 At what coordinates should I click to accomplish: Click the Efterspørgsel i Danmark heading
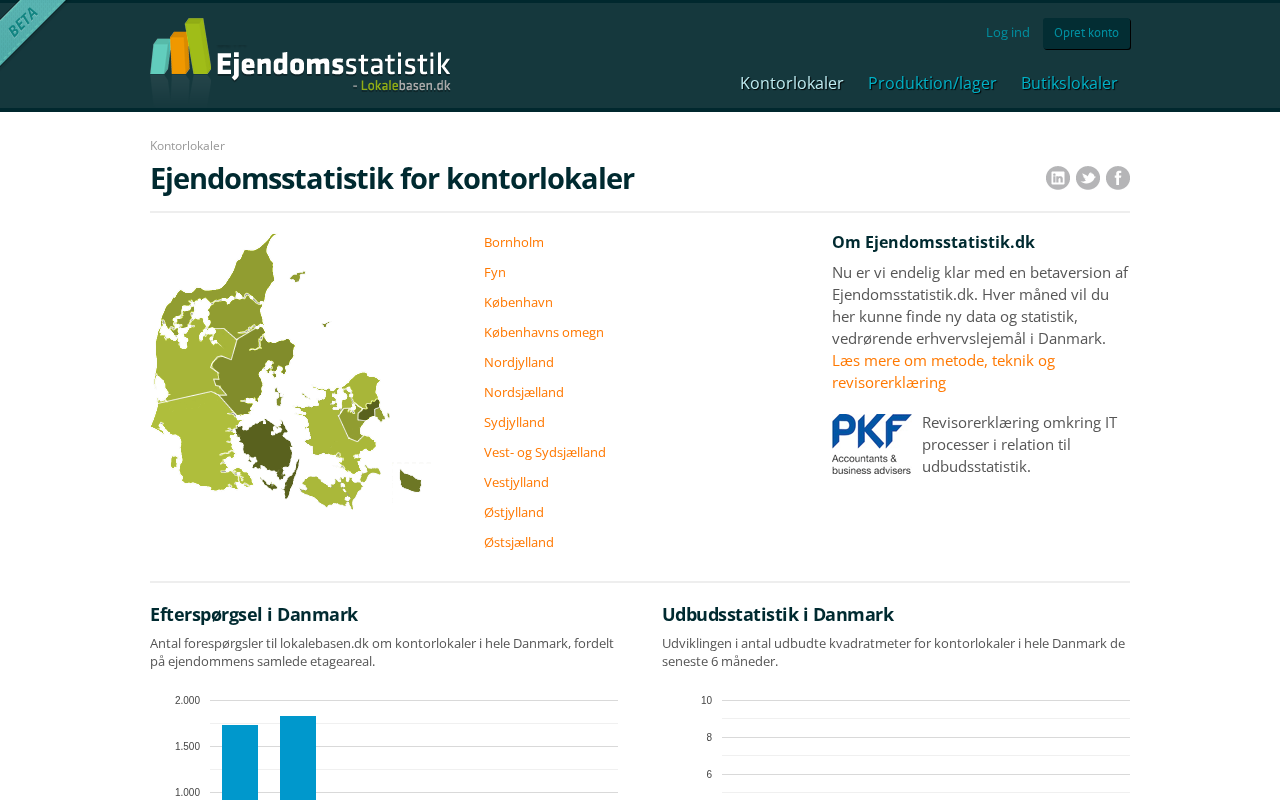point(254,614)
